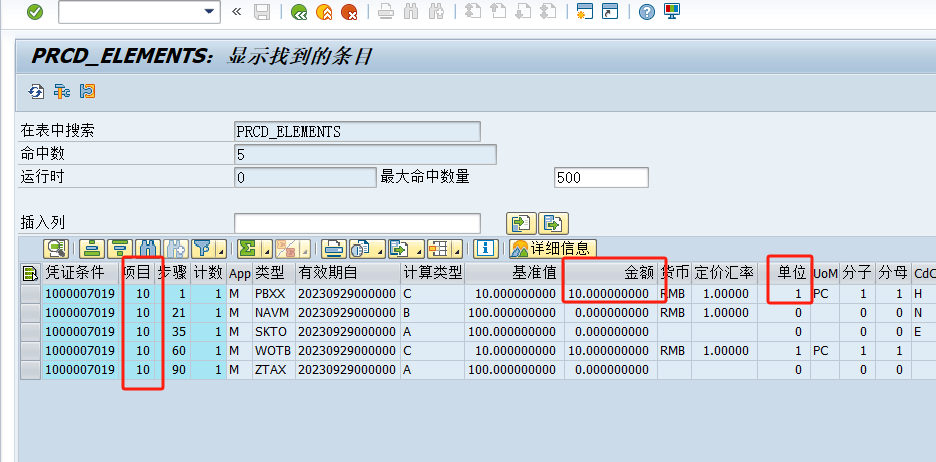
Task: Click the PBXX condition type cell
Action: [273, 294]
